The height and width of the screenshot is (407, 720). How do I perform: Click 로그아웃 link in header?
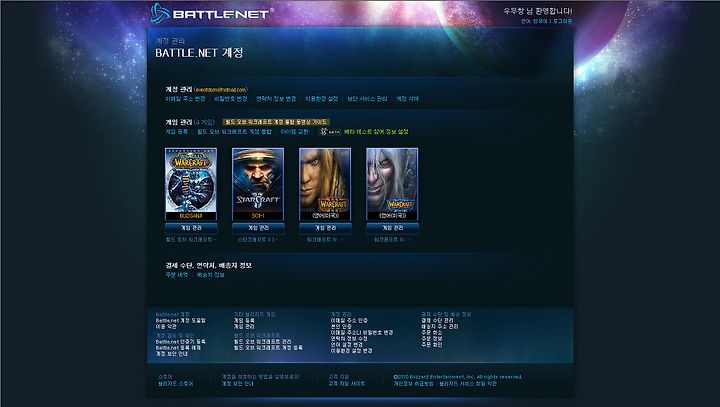(x=563, y=21)
